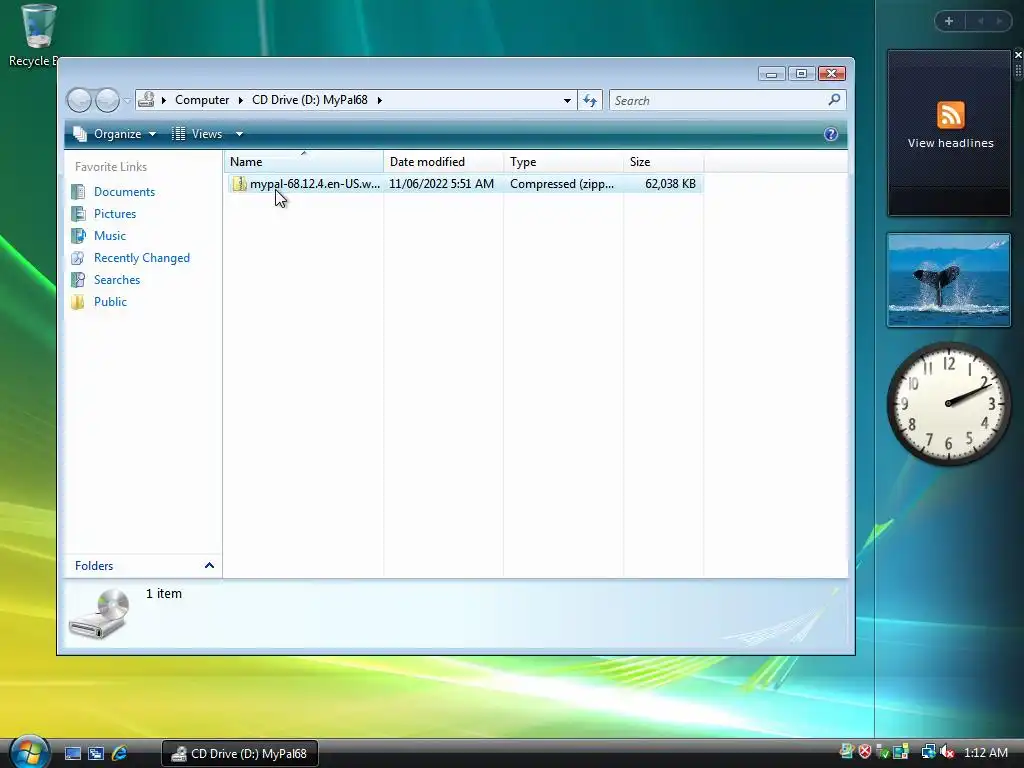The image size is (1024, 768).
Task: Go forward with the Forward arrow button
Action: click(108, 100)
